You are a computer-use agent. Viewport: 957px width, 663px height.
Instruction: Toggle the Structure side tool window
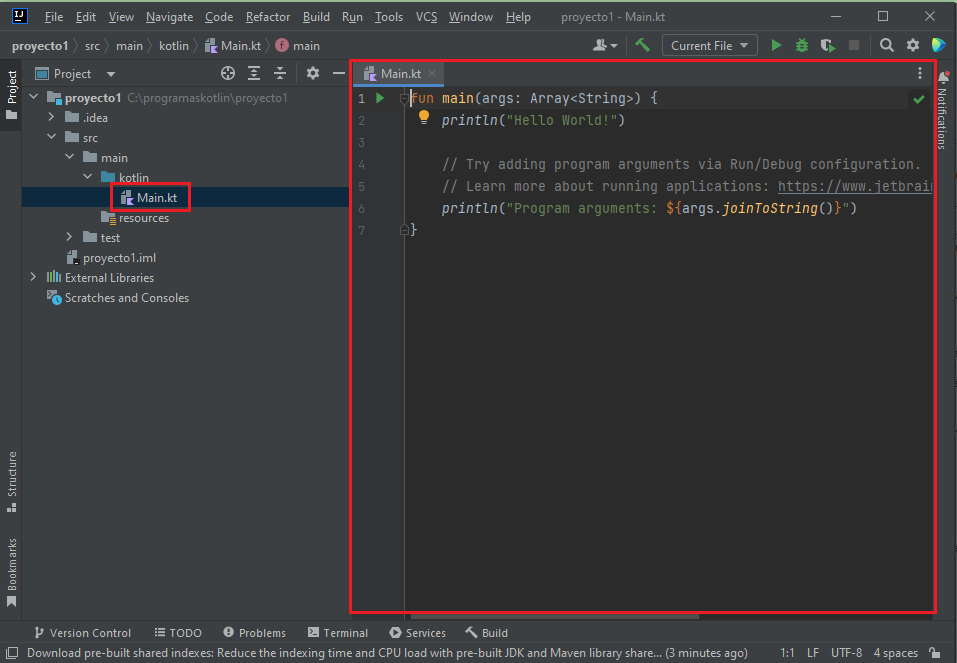click(12, 482)
